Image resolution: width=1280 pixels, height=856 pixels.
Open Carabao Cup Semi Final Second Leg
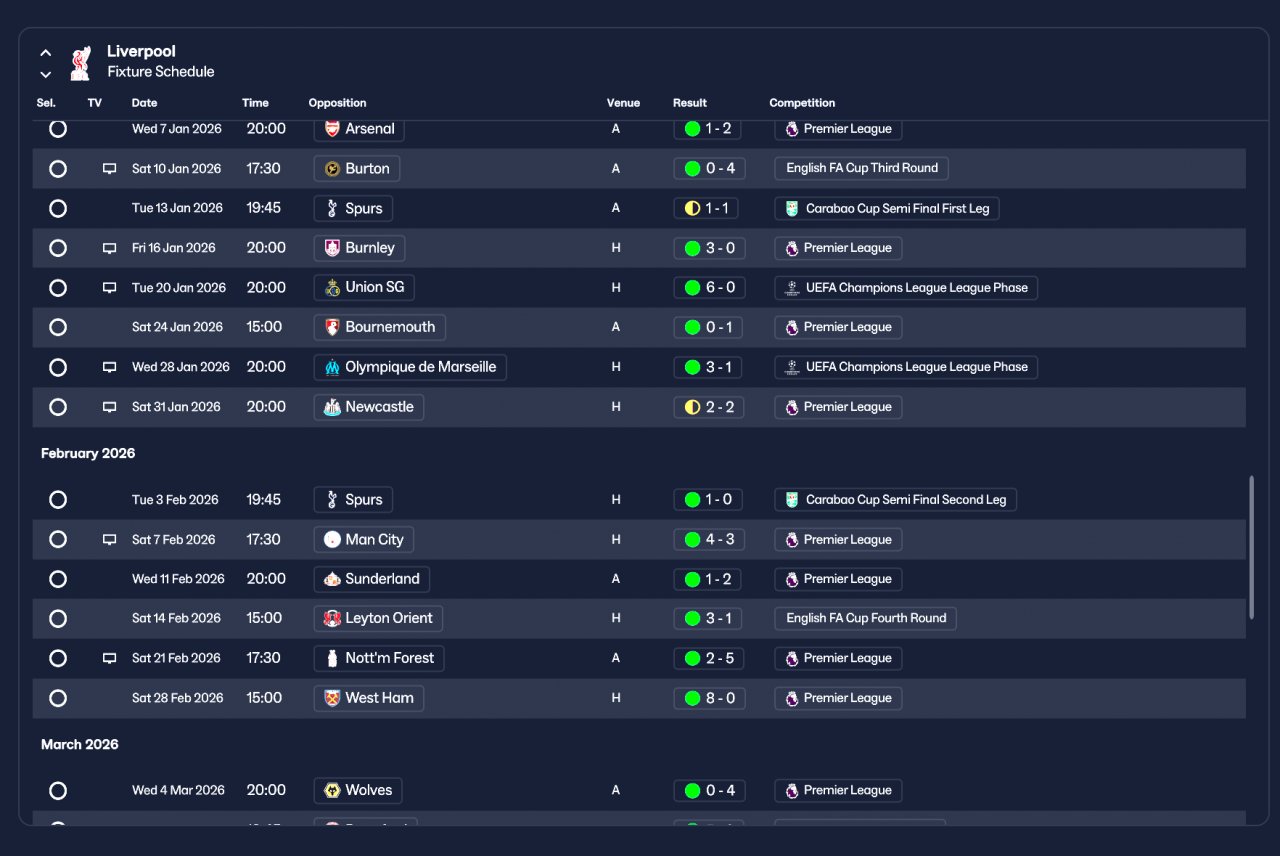point(896,500)
